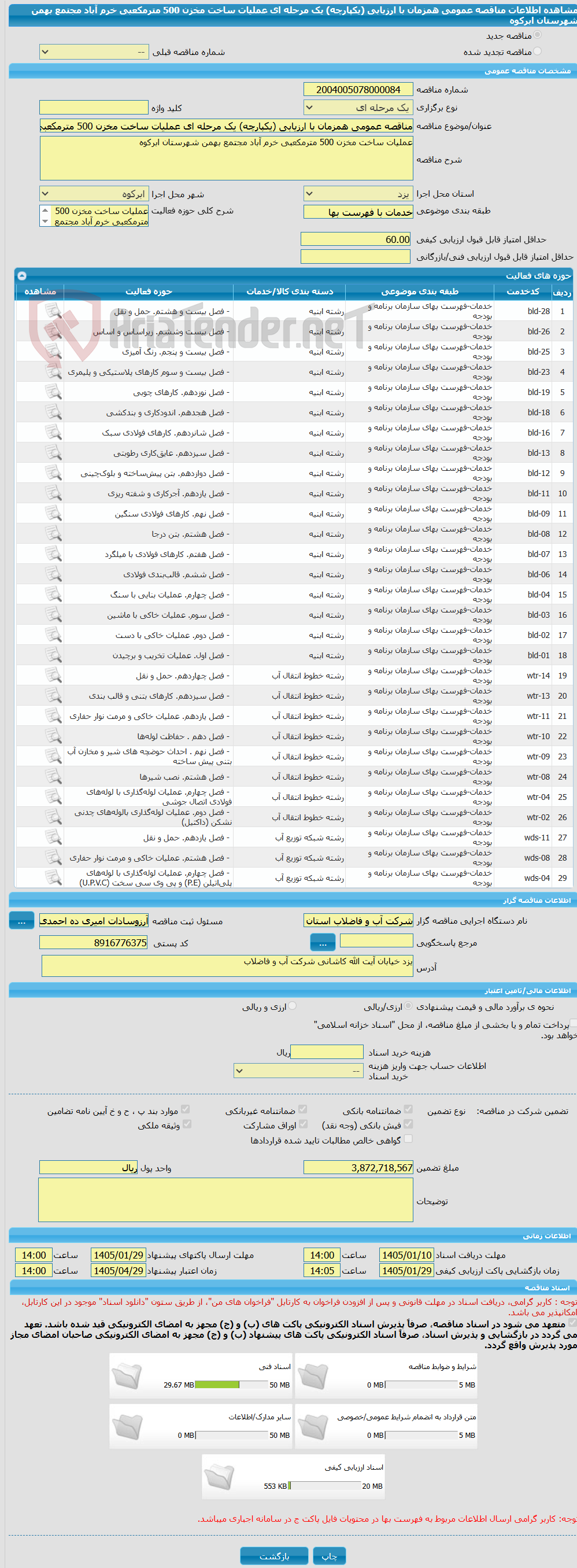Toggle the وثیقه ملکی checkbox
577x1568 pixels.
tap(187, 1124)
